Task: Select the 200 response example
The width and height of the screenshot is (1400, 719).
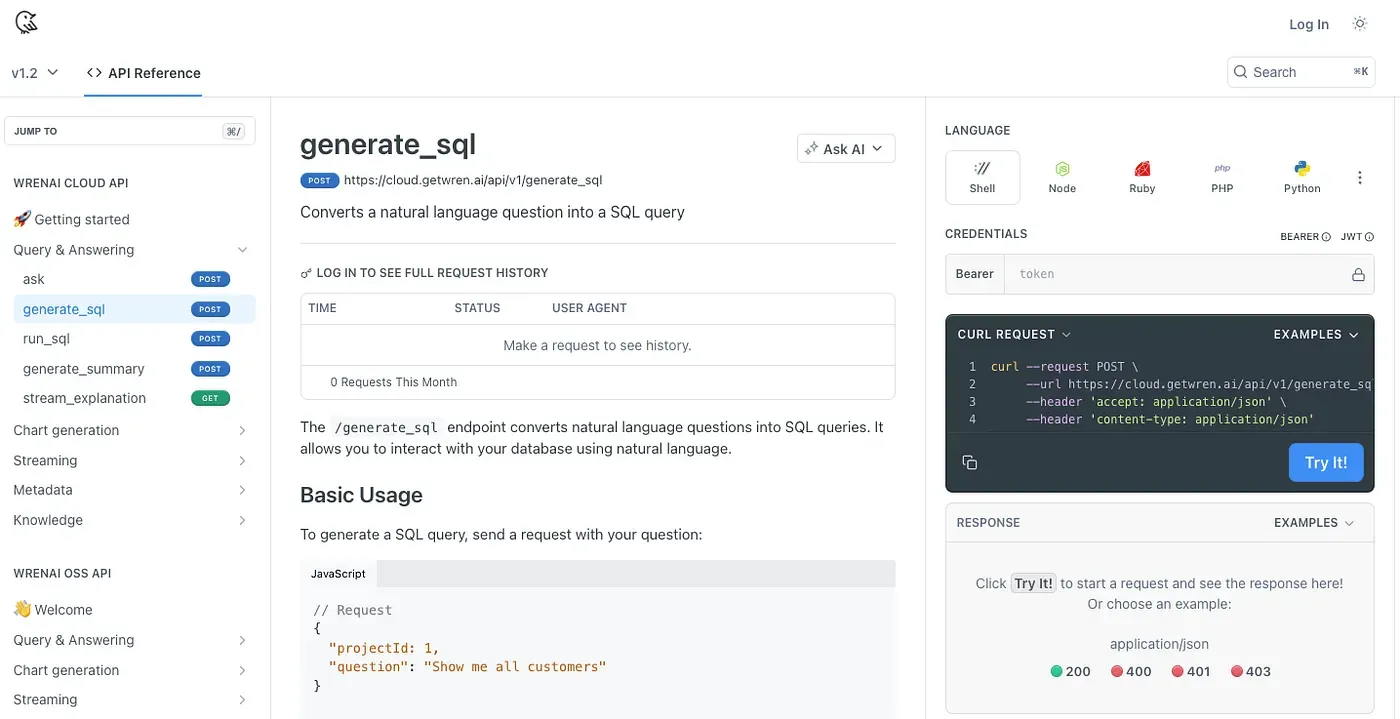Action: [x=1070, y=672]
